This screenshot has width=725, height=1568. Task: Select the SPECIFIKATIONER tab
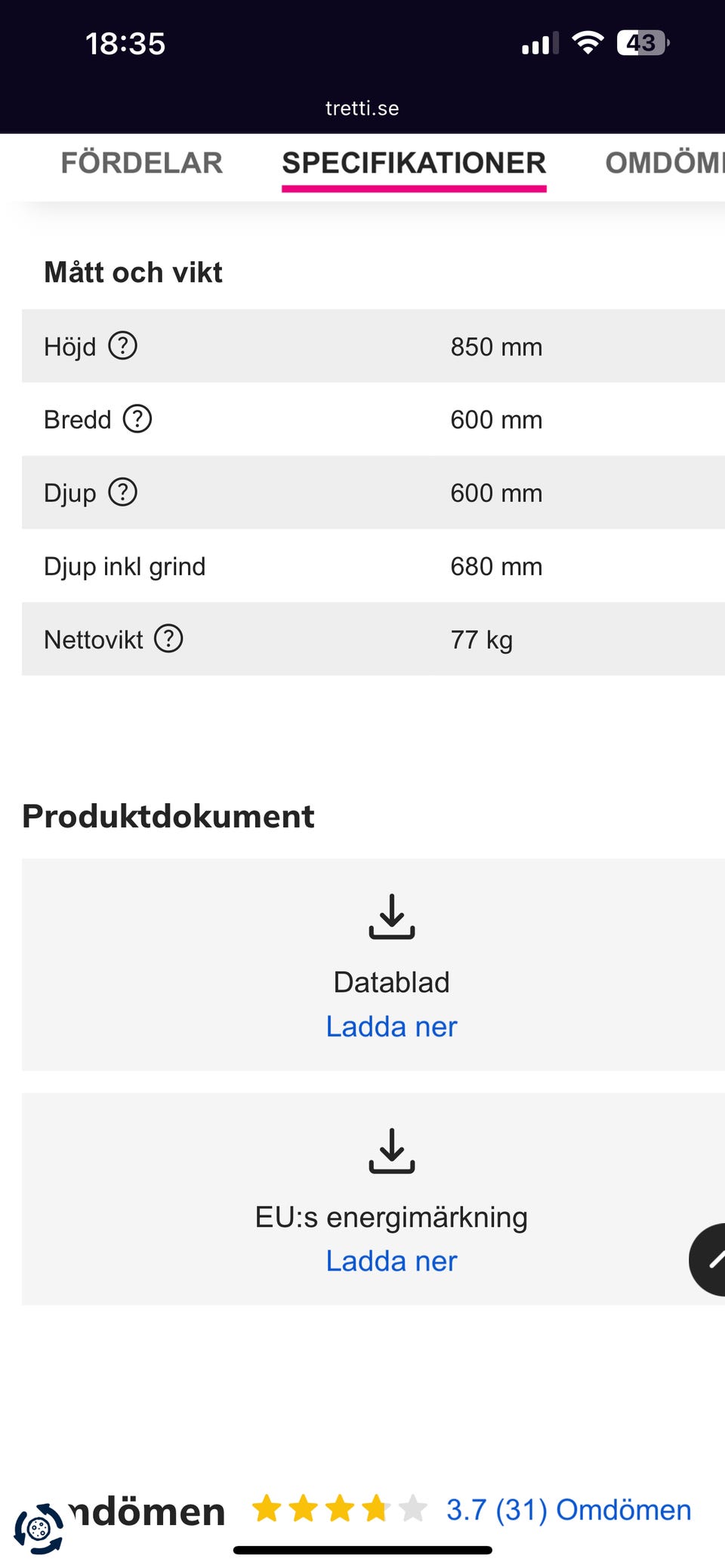point(414,163)
